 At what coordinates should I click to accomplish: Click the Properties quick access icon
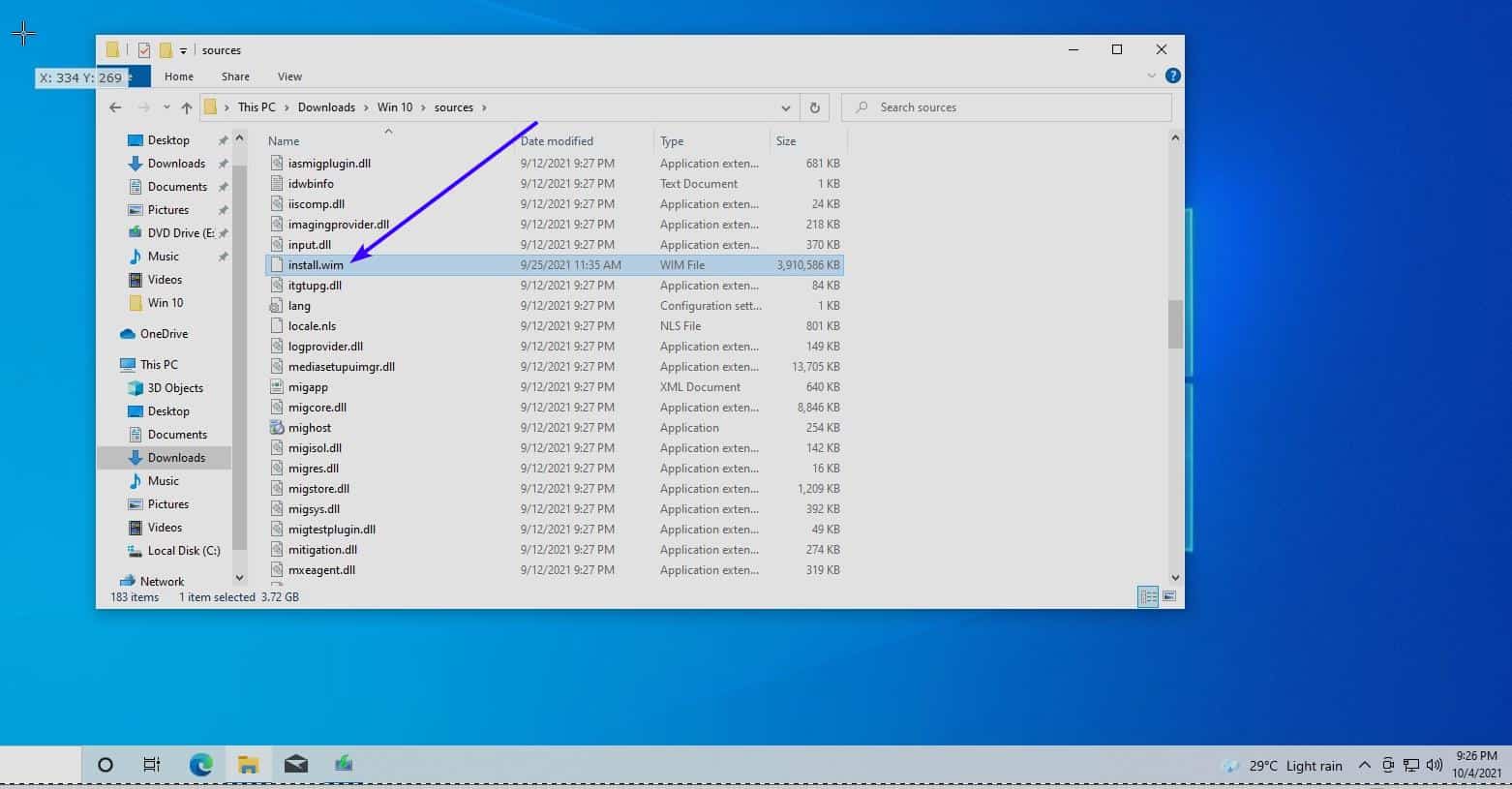[x=144, y=50]
